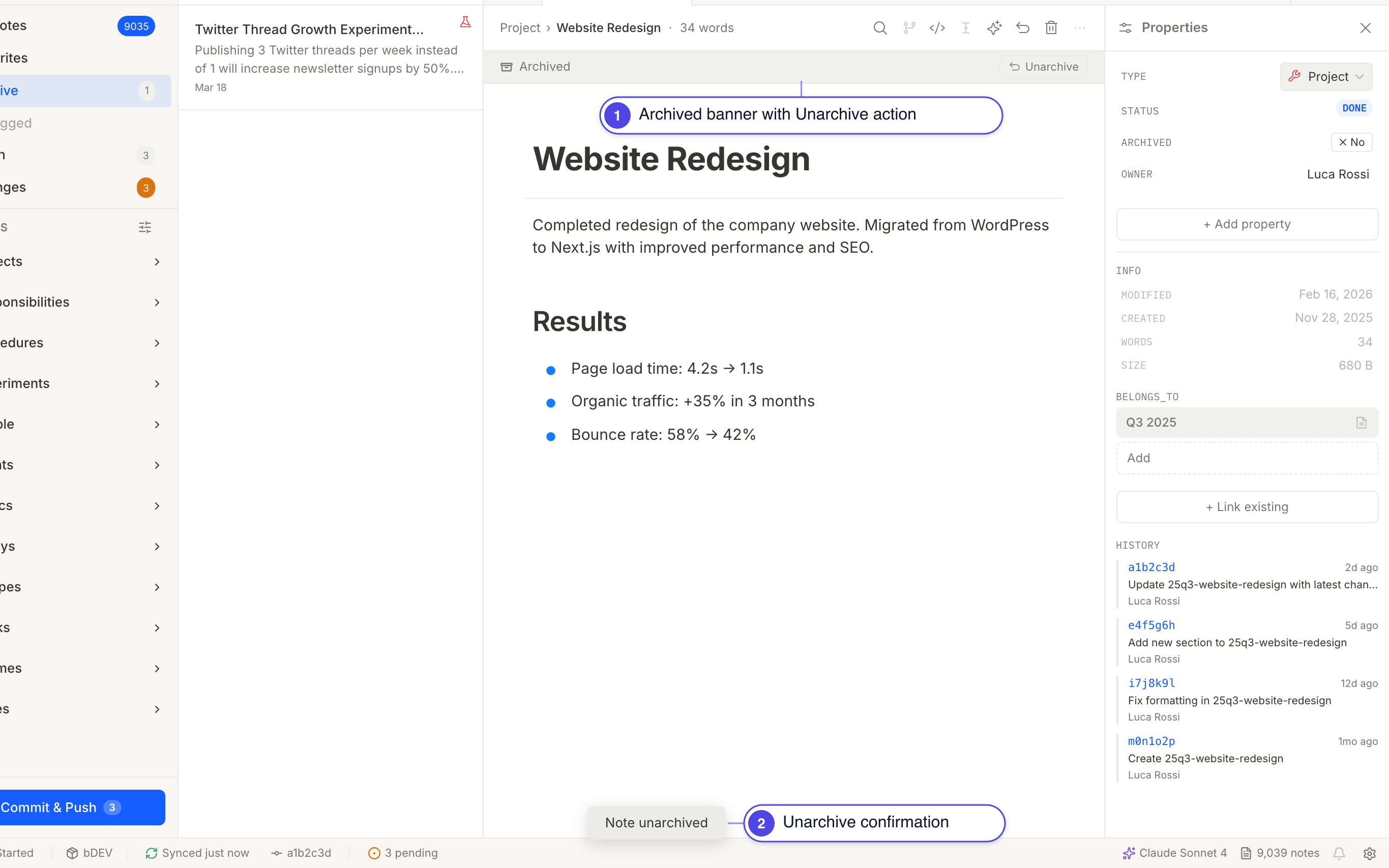The image size is (1389, 868).
Task: Open the AI sparkle assistant icon
Action: (x=994, y=27)
